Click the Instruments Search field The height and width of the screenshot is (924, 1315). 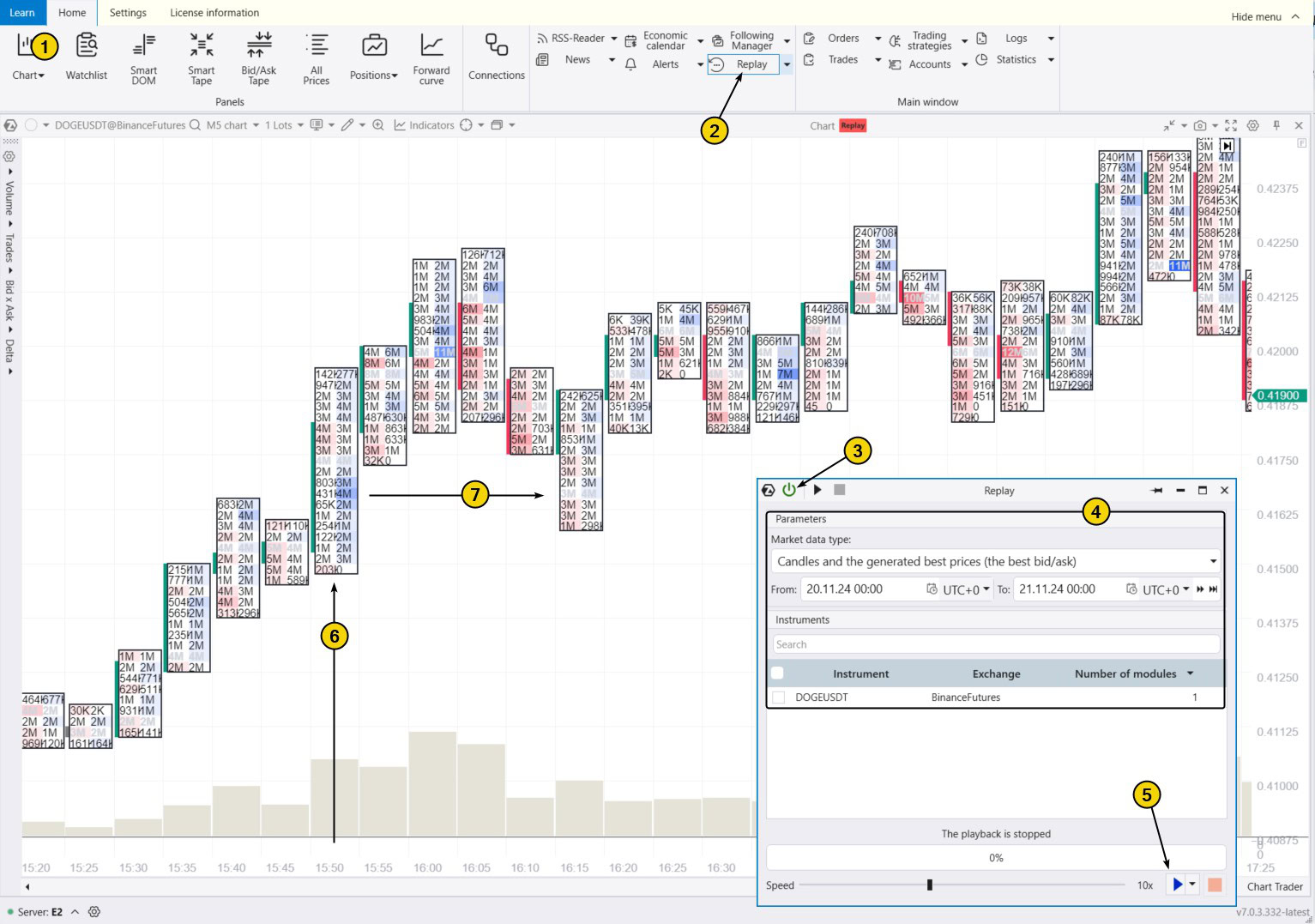tap(995, 644)
